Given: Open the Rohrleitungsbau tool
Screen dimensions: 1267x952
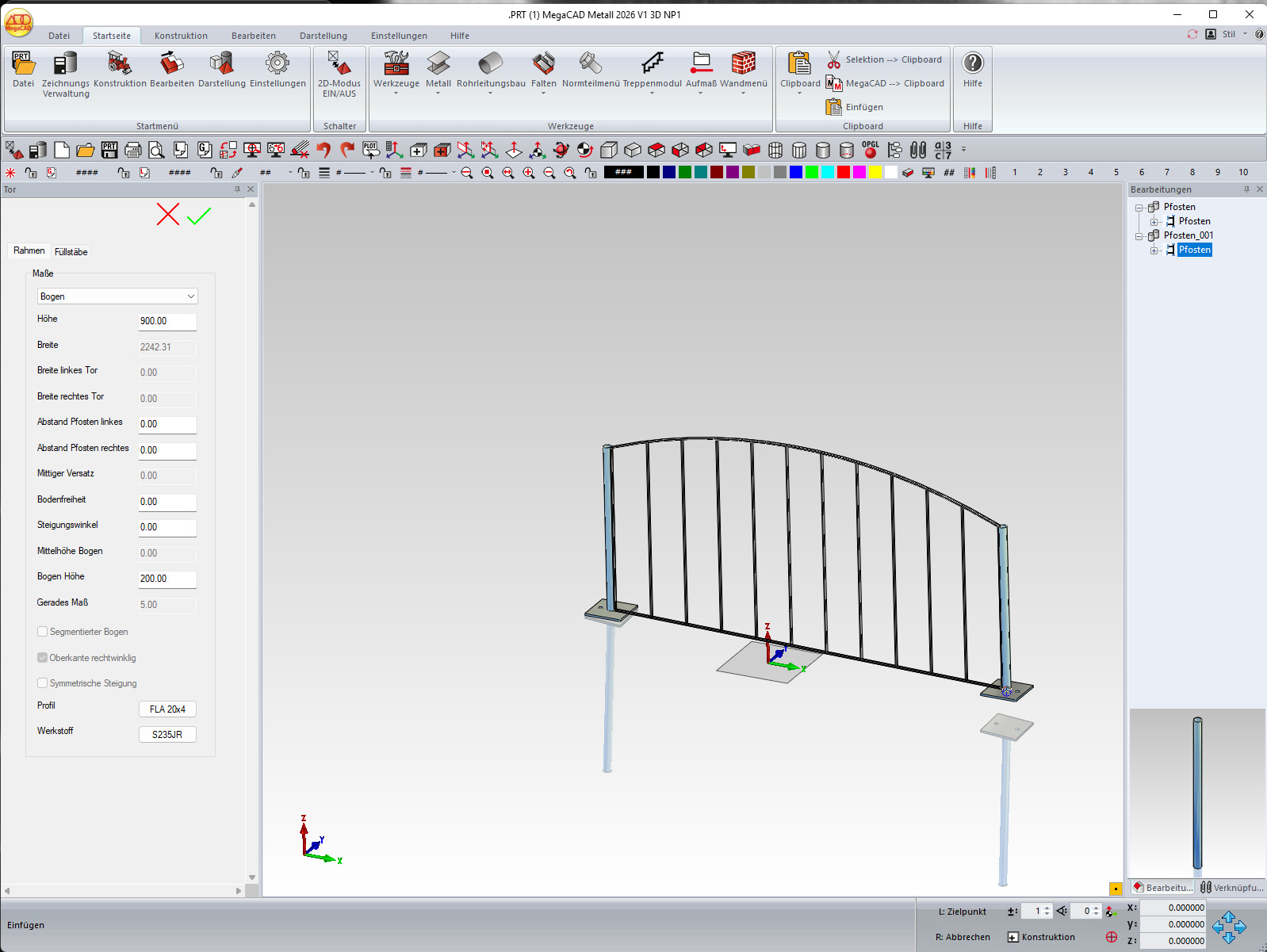Looking at the screenshot, I should tap(491, 64).
